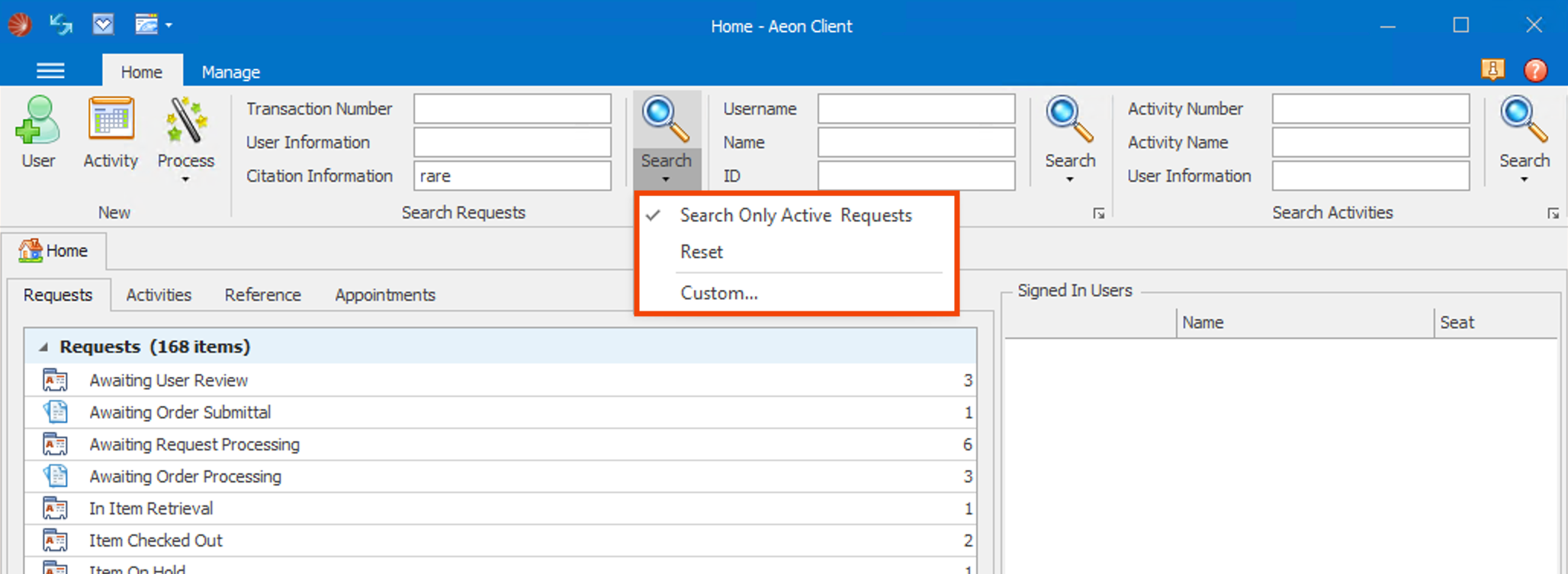Switch to the Manage ribbon tab
The width and height of the screenshot is (1568, 574).
230,72
